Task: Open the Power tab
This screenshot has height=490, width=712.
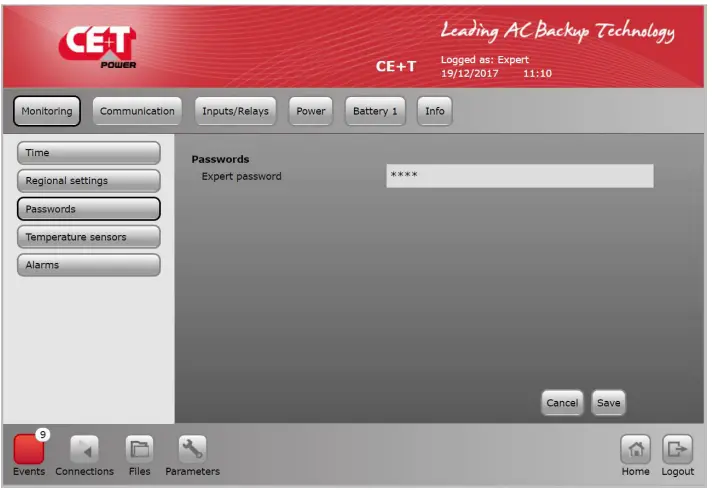Action: [311, 111]
